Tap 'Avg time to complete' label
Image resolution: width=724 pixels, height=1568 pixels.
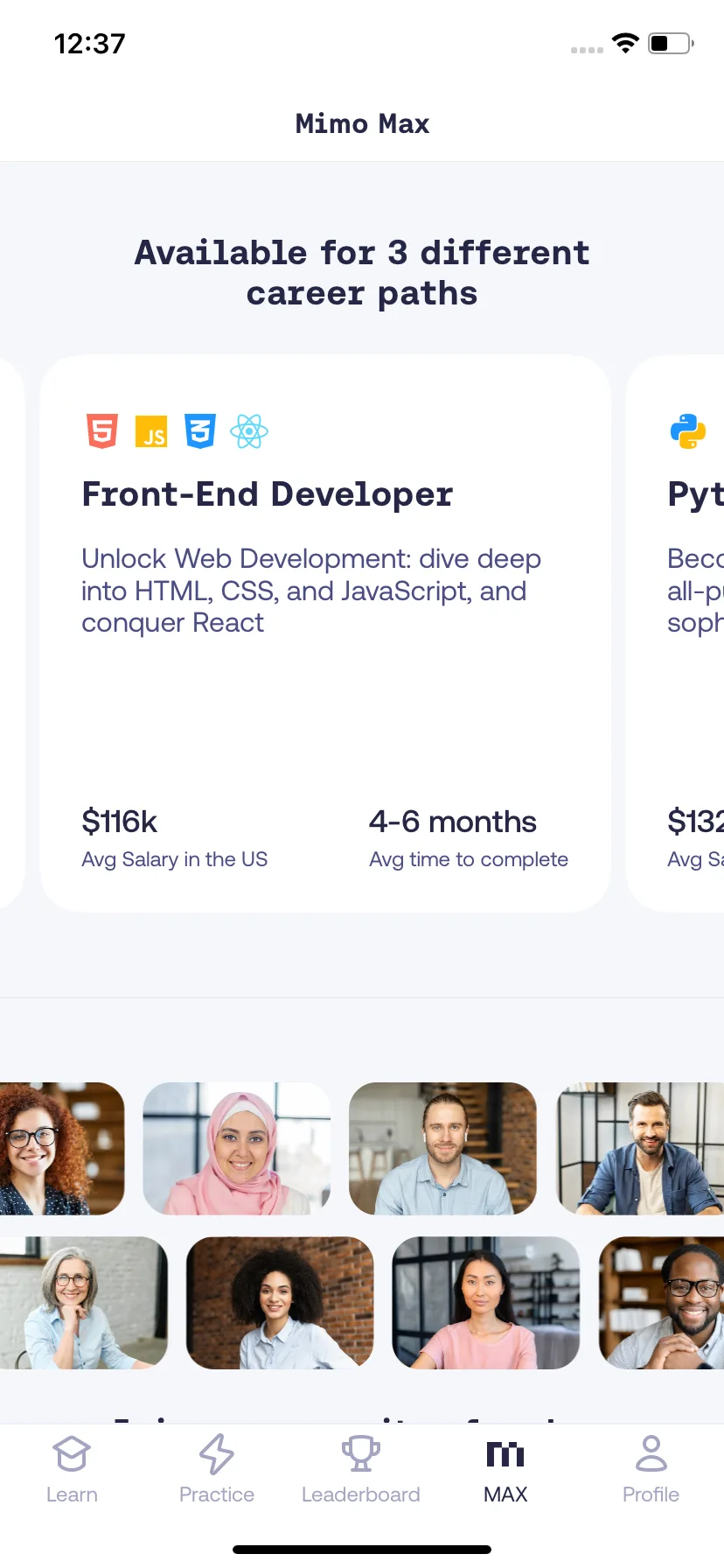pyautogui.click(x=469, y=859)
